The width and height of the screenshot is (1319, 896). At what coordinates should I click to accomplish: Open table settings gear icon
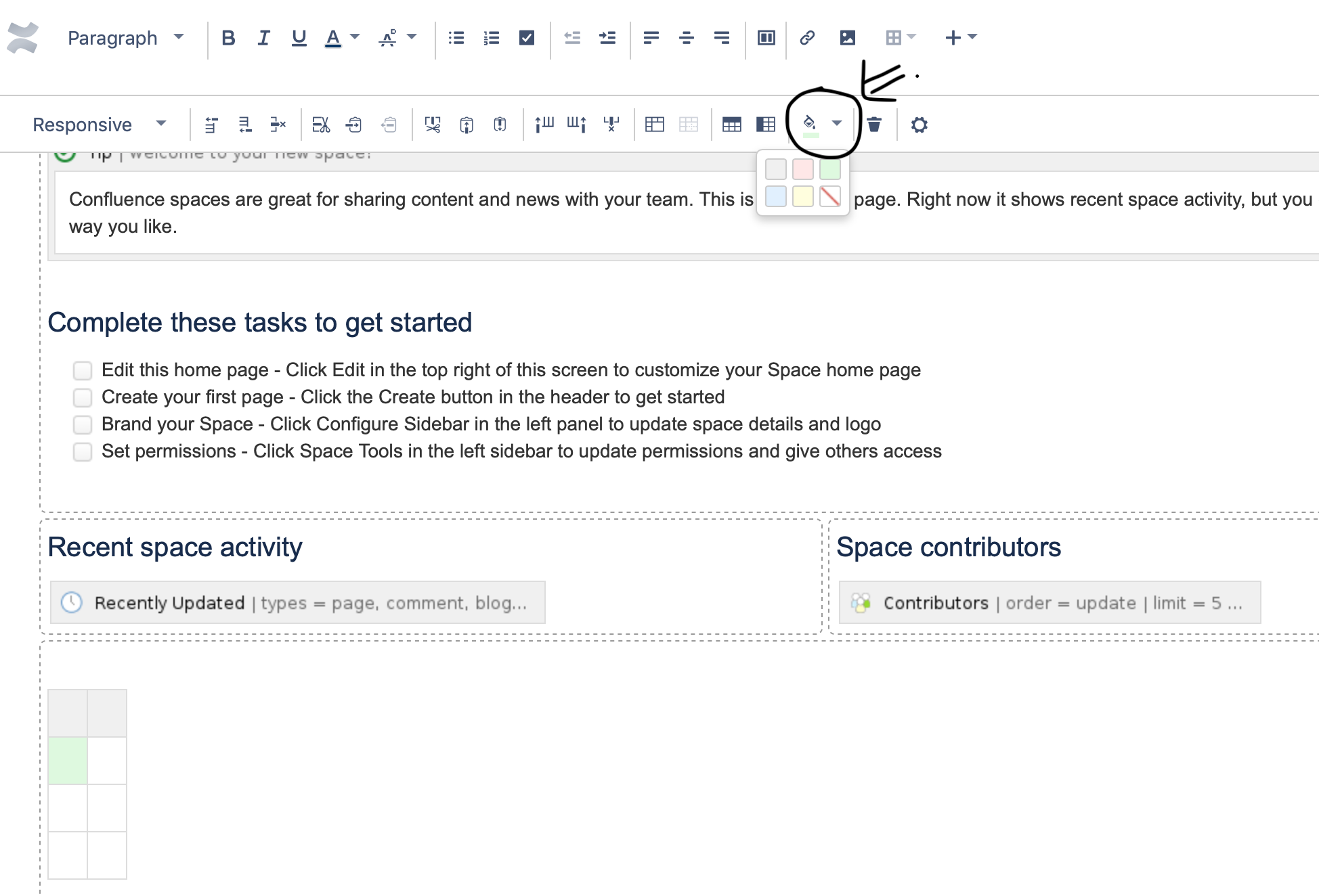(919, 125)
